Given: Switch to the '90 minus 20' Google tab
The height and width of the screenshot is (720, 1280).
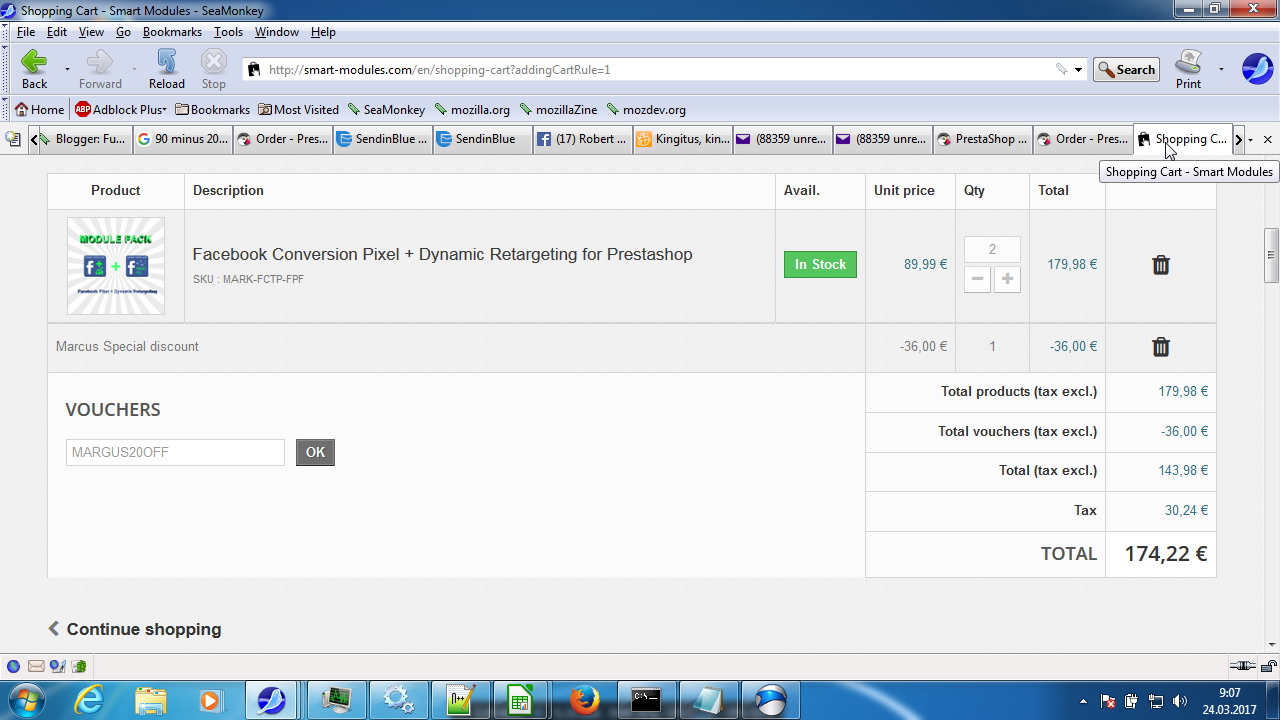Looking at the screenshot, I should [183, 139].
